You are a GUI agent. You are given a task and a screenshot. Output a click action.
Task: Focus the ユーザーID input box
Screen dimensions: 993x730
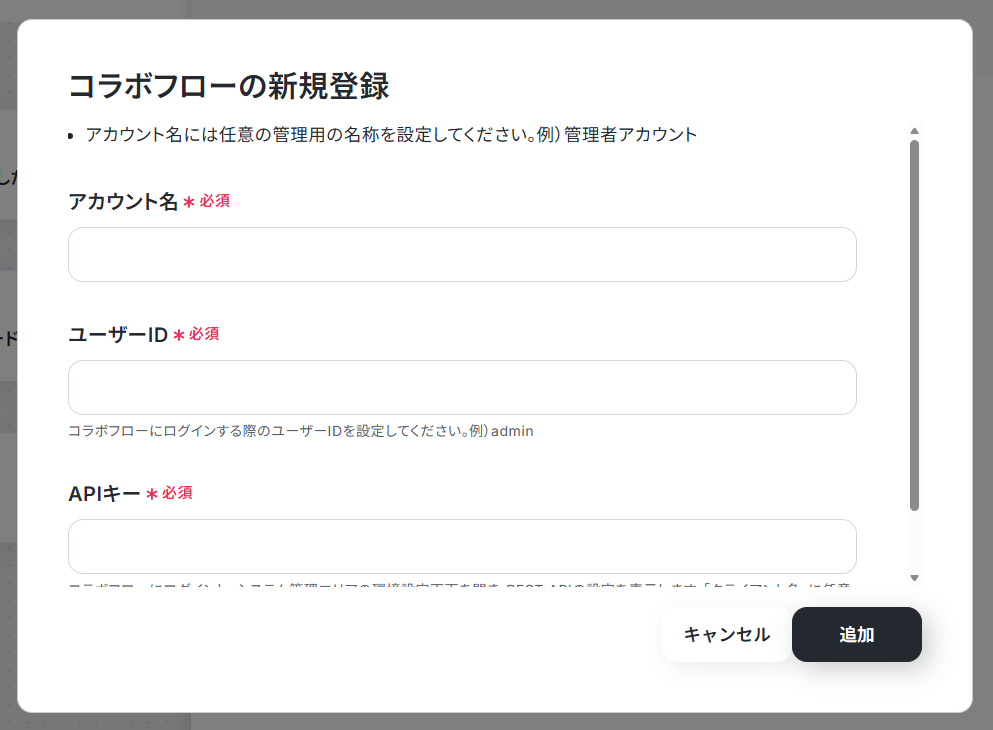click(462, 387)
